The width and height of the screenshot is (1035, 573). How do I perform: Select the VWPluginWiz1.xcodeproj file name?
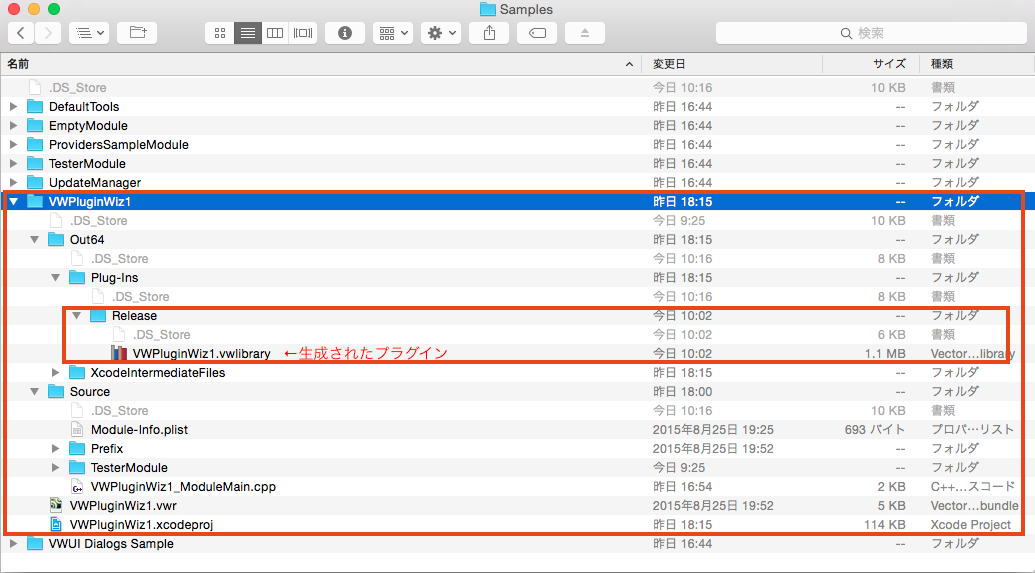pyautogui.click(x=141, y=525)
